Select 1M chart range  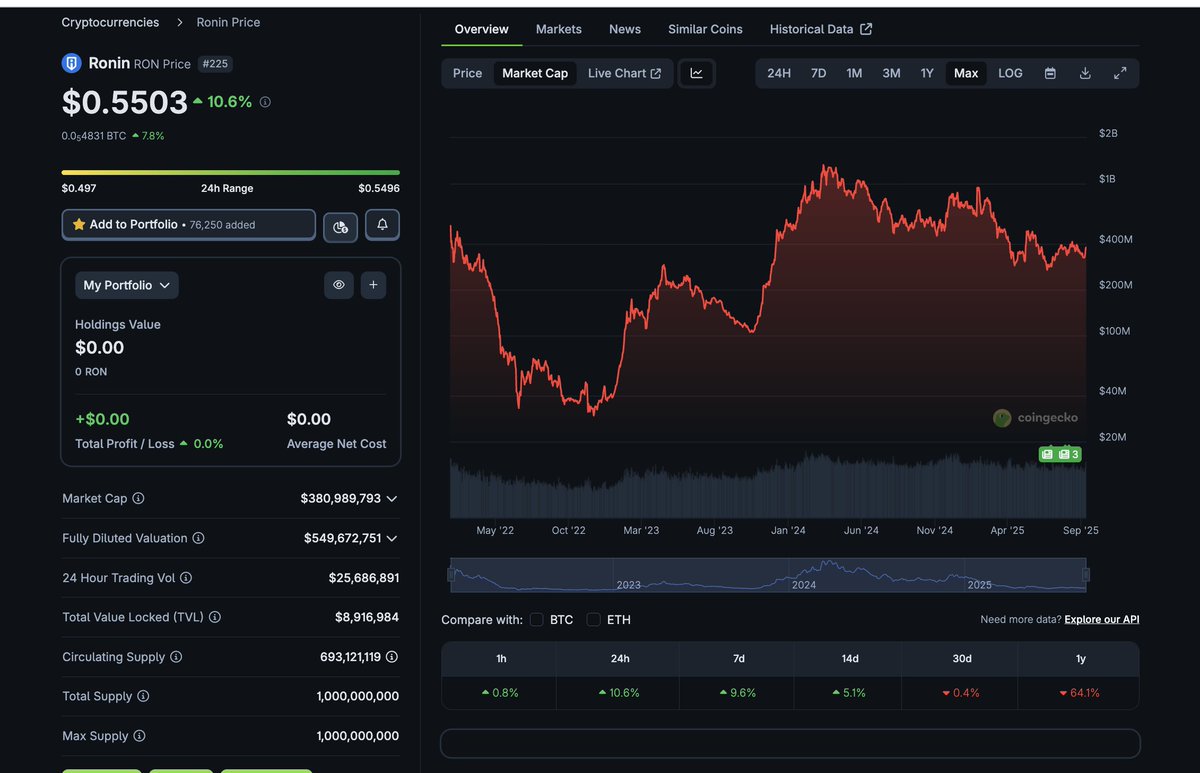pos(854,73)
